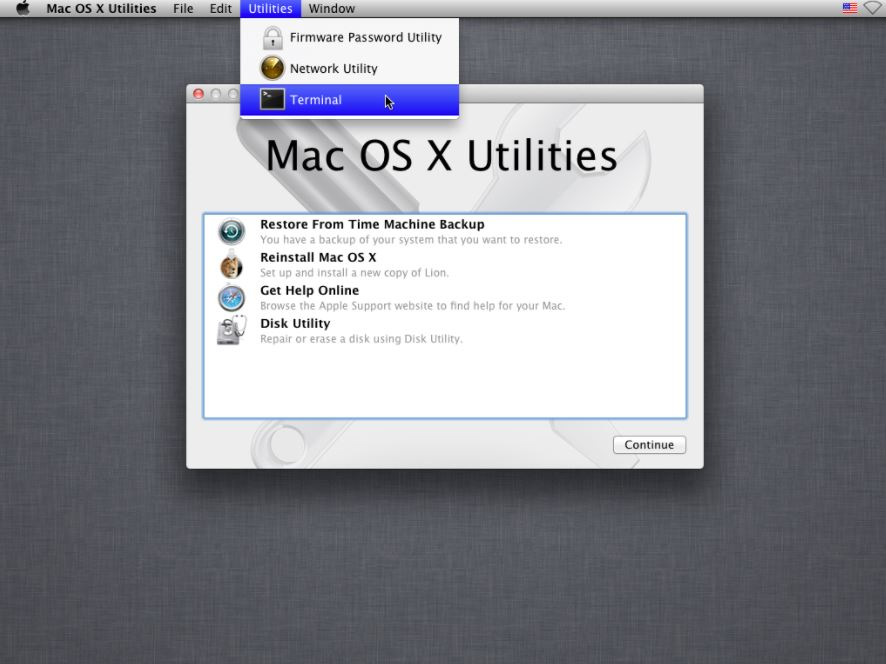This screenshot has width=886, height=664.
Task: Open the Wi-Fi status menu icon
Action: click(873, 9)
